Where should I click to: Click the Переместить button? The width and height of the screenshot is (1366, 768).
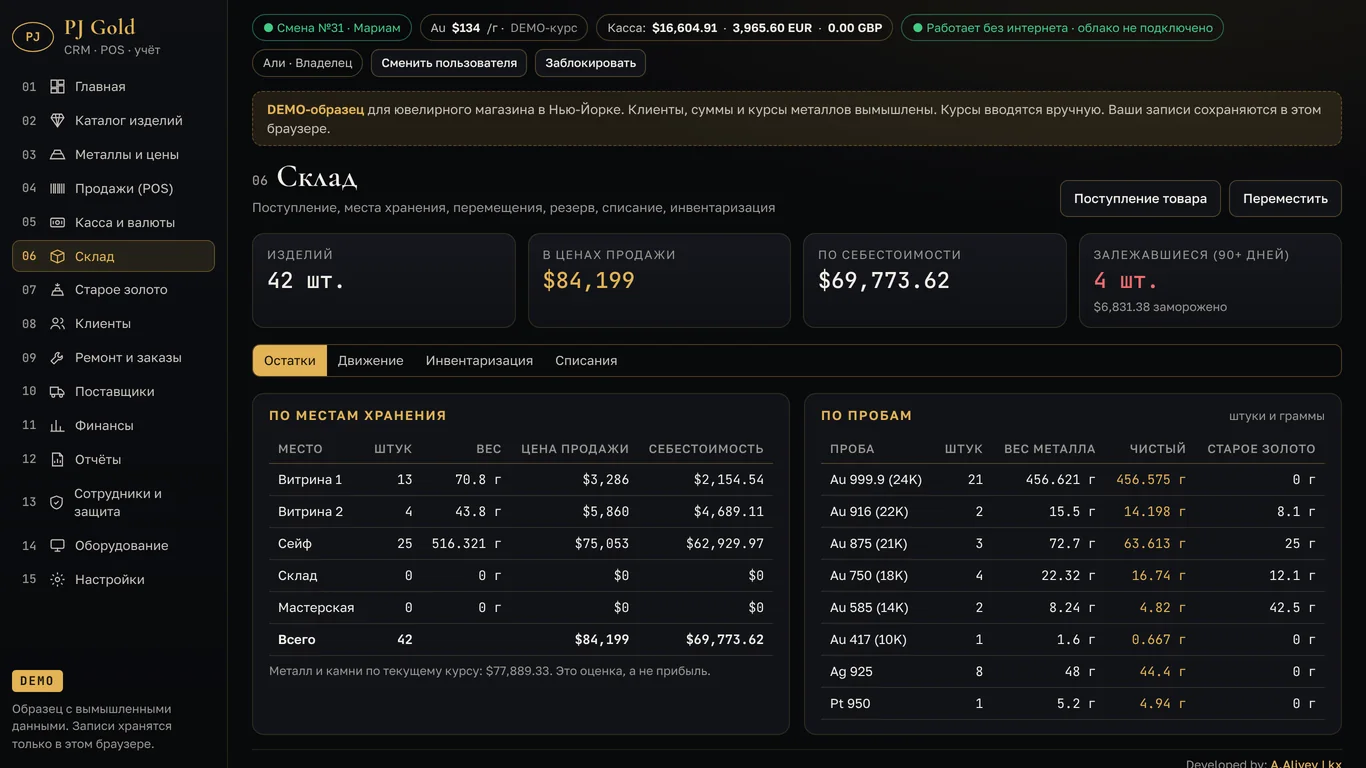pos(1285,199)
